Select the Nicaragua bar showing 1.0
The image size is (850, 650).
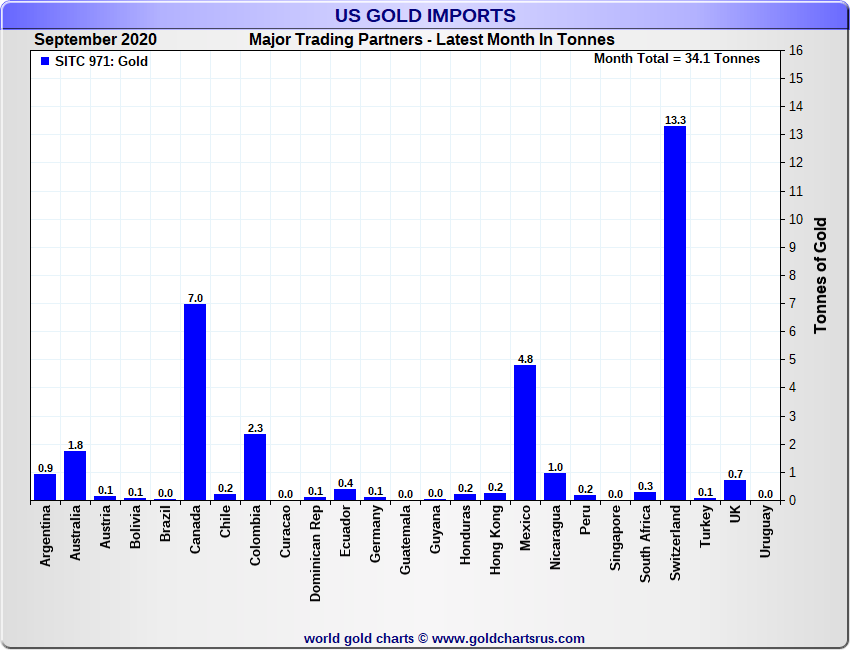tap(555, 486)
